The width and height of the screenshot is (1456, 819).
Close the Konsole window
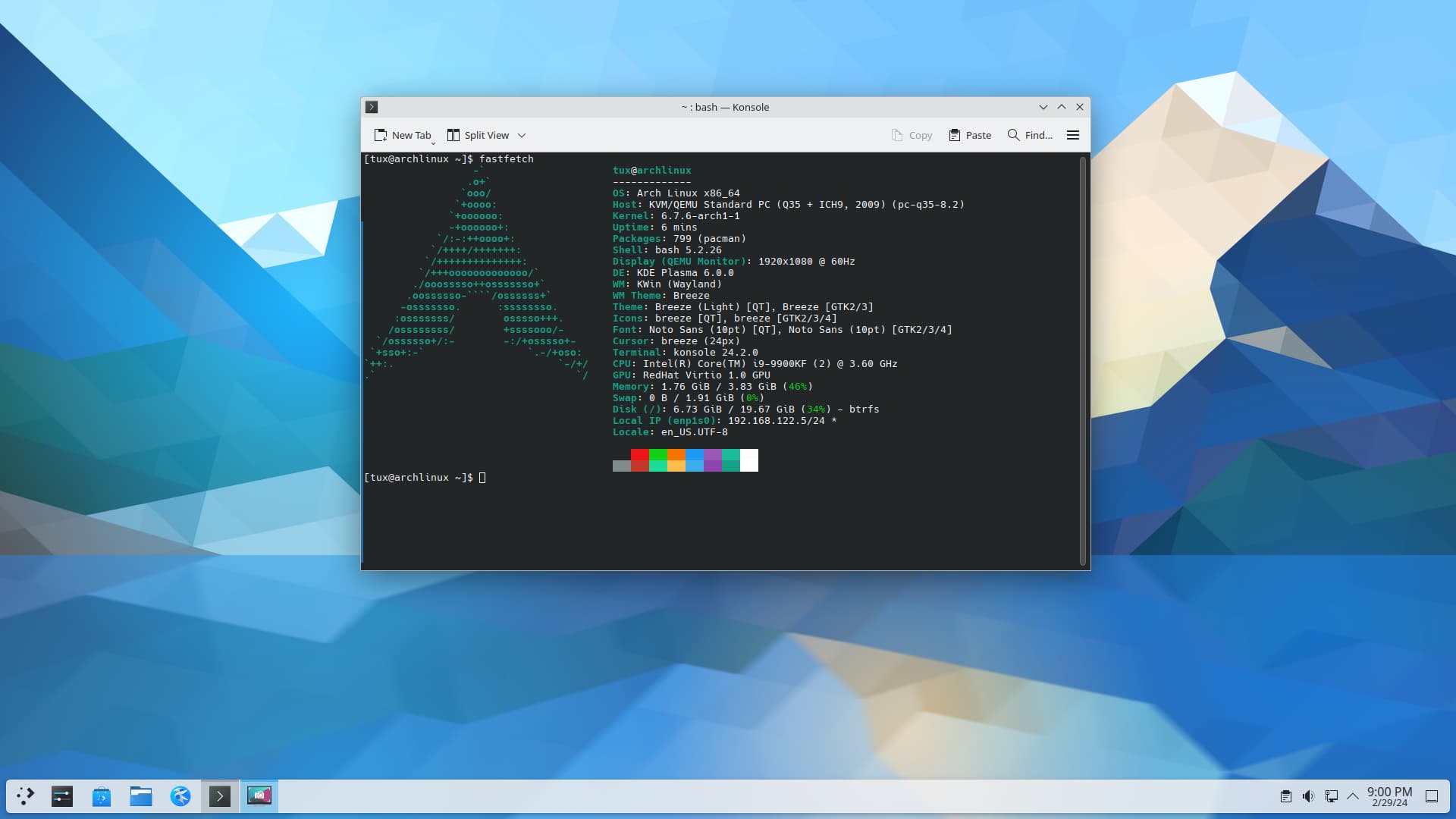pyautogui.click(x=1080, y=107)
